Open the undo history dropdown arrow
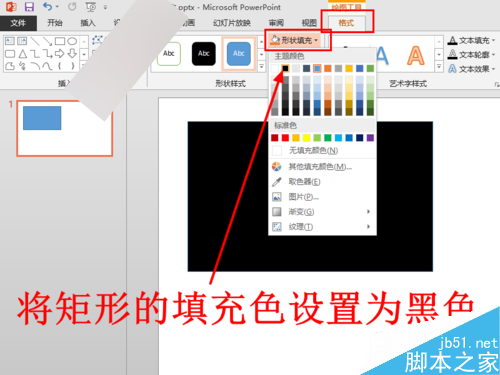The width and height of the screenshot is (500, 375). coord(57,7)
